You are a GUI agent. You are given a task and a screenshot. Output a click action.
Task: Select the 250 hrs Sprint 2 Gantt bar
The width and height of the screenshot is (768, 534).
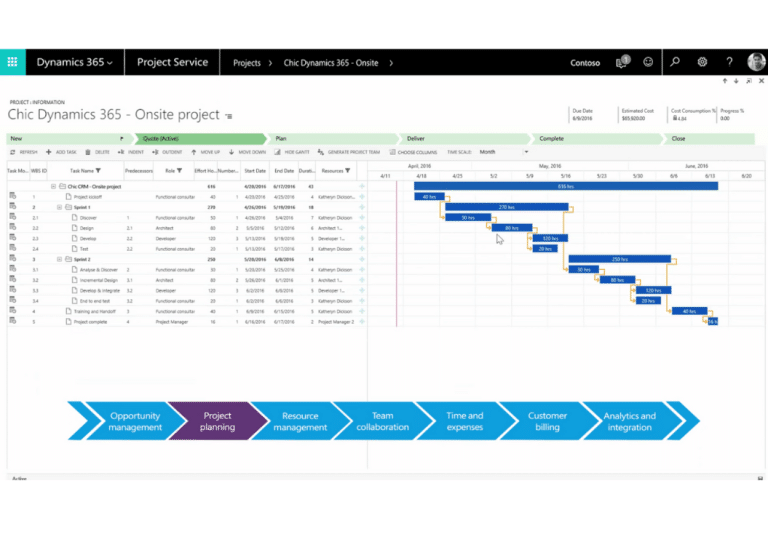point(620,259)
